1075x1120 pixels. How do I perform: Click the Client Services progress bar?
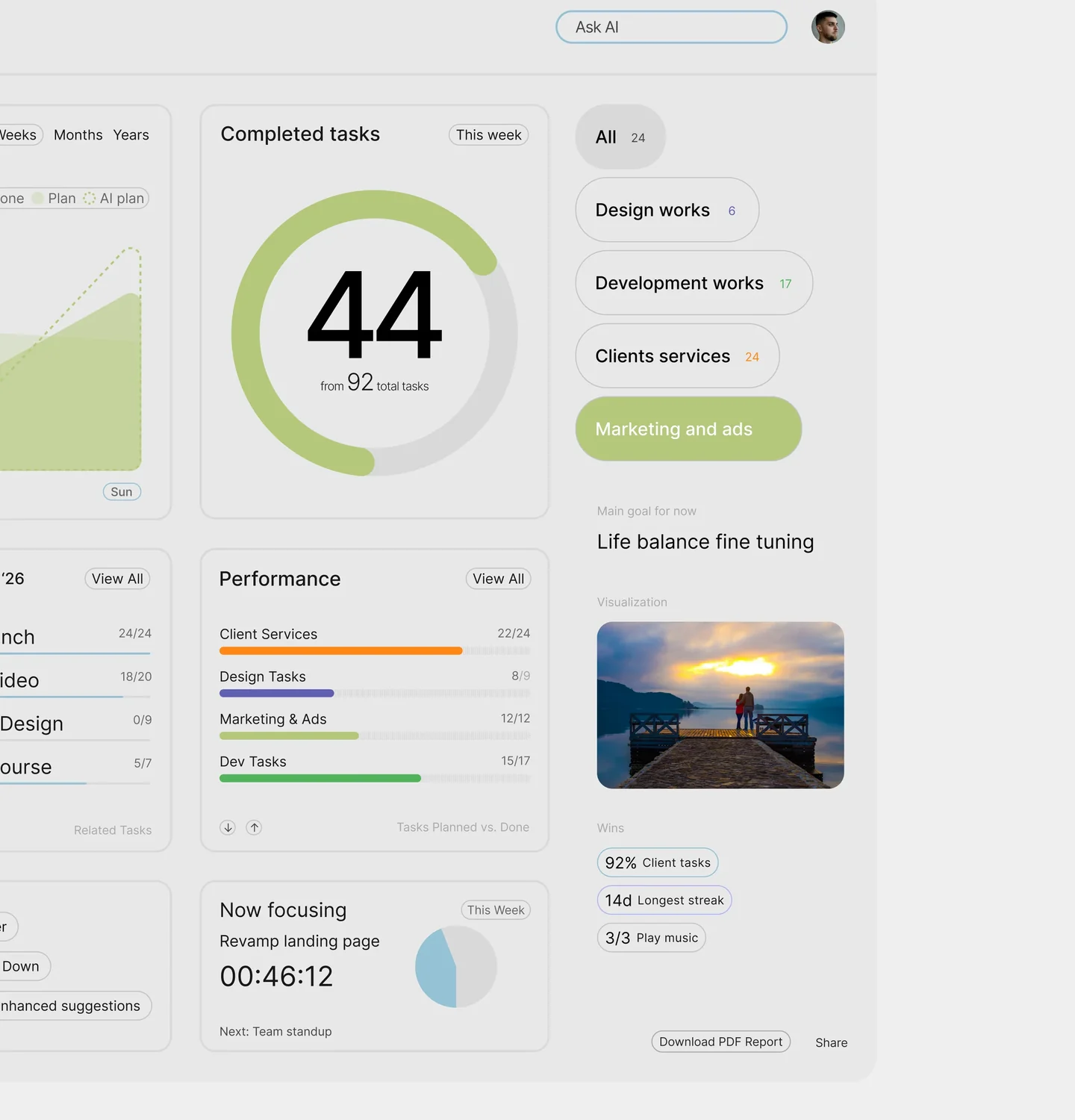pyautogui.click(x=375, y=651)
